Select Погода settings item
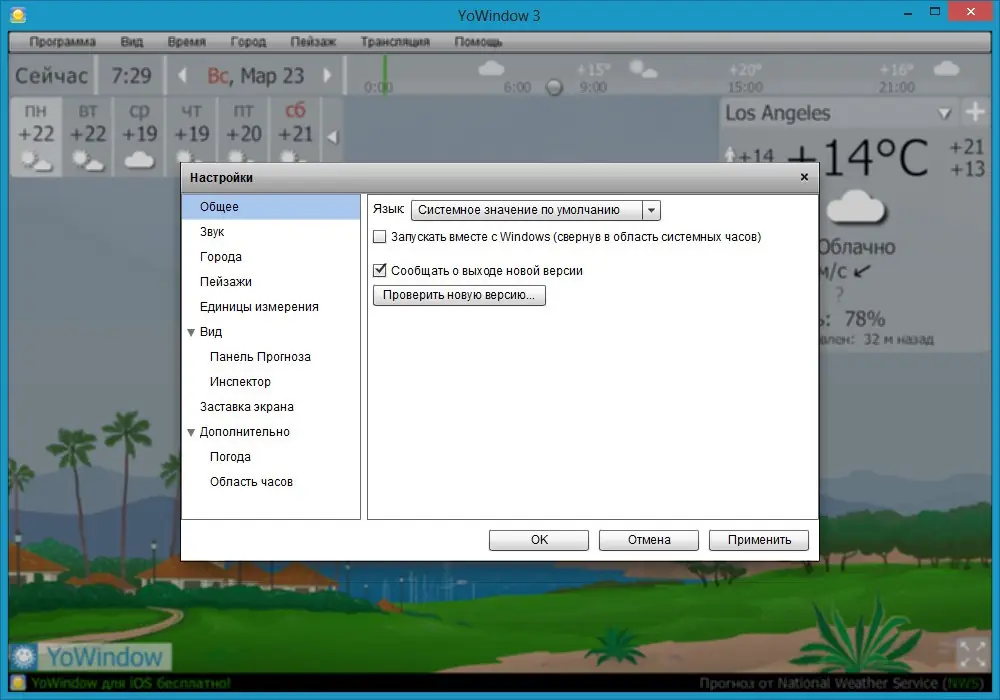 tap(271, 456)
